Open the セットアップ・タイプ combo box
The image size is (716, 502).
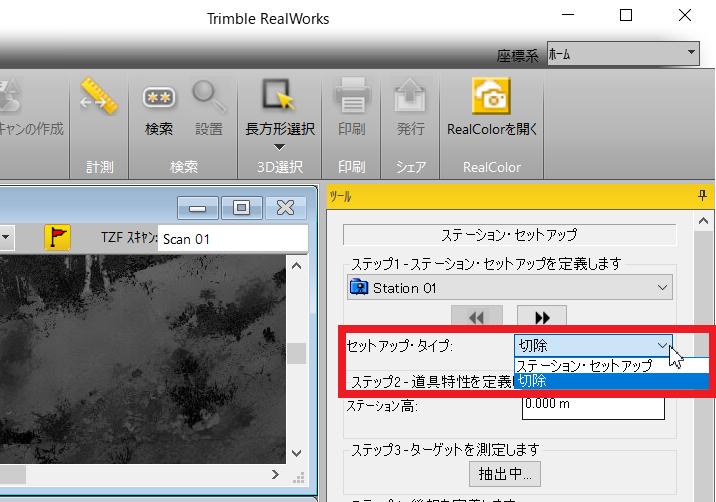point(593,345)
